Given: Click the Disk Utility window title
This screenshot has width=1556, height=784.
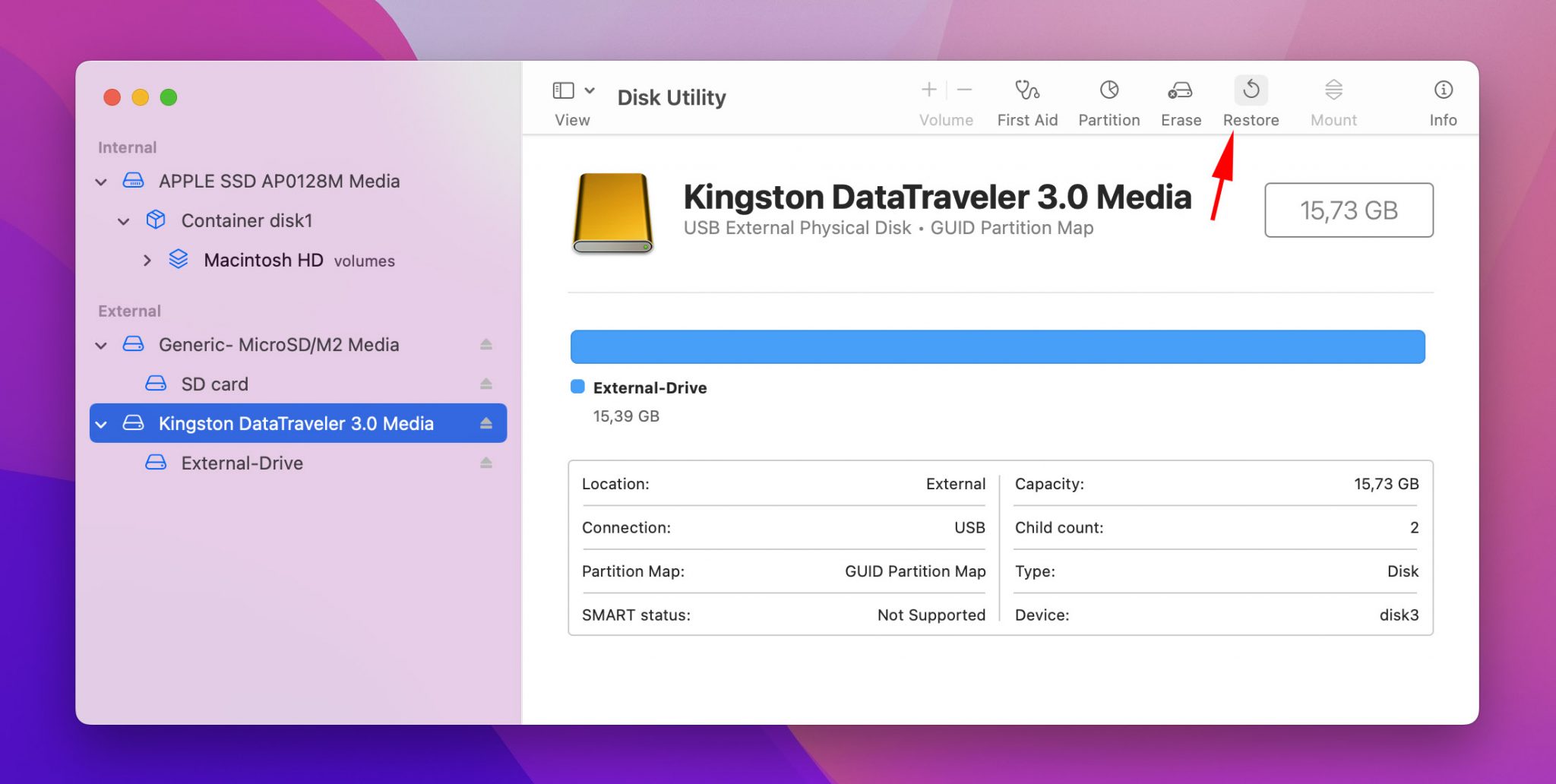Looking at the screenshot, I should tap(672, 97).
